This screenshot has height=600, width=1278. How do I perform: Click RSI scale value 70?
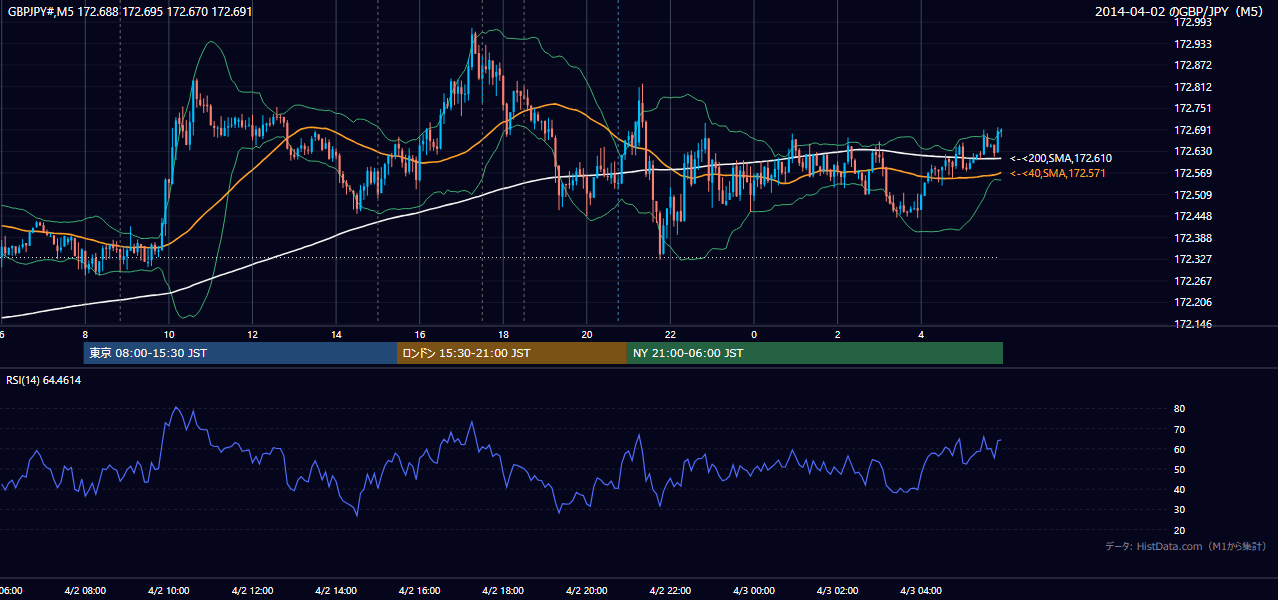click(x=1179, y=429)
